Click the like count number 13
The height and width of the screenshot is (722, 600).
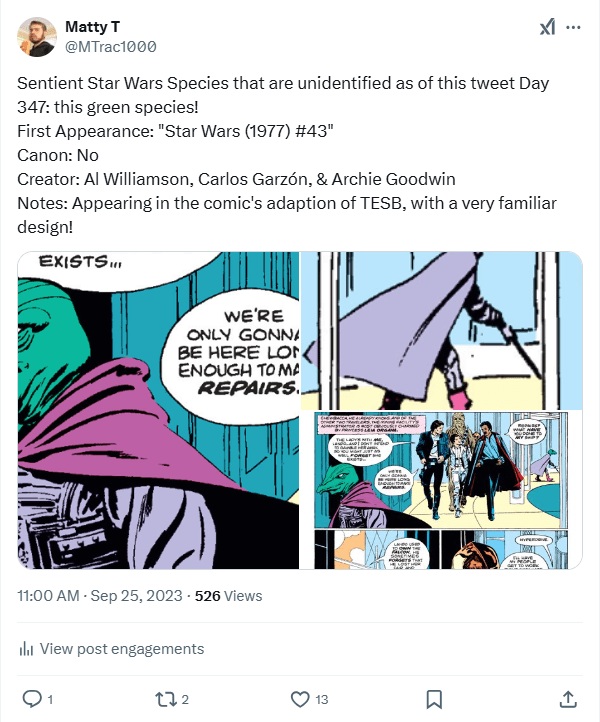pyautogui.click(x=321, y=699)
